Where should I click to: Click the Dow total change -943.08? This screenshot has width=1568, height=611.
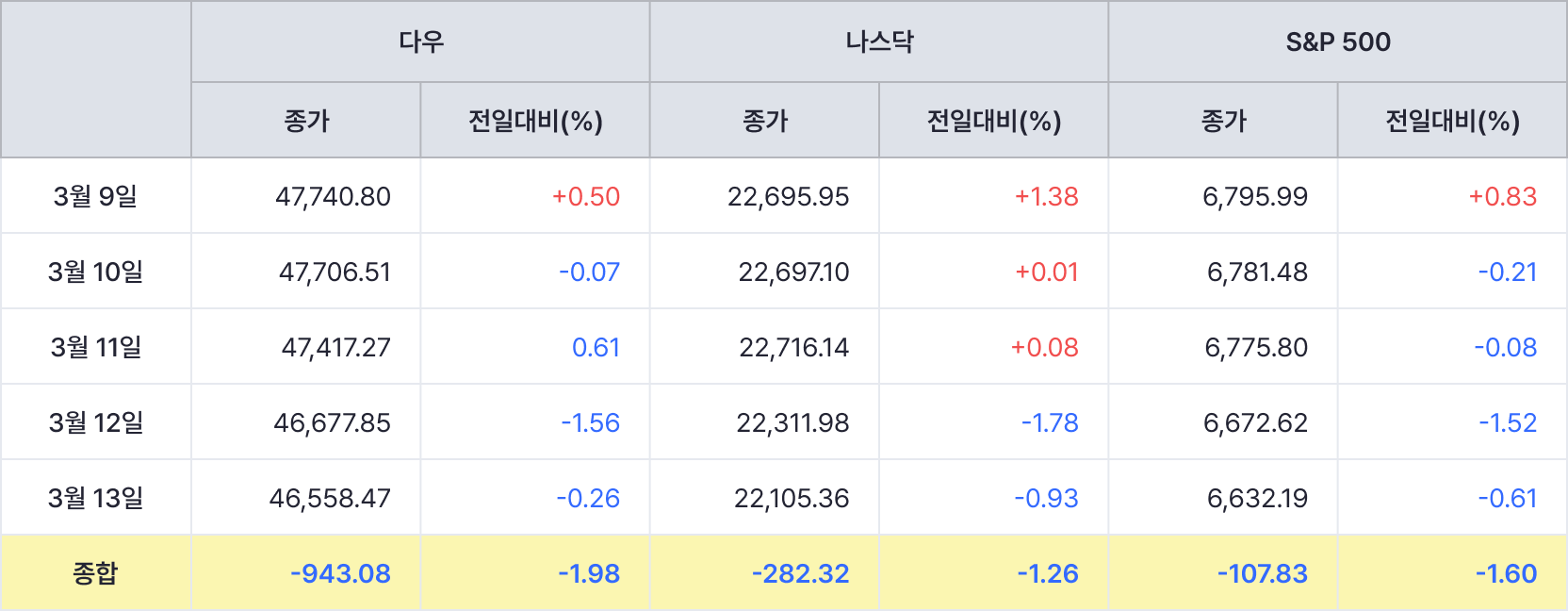pos(340,573)
